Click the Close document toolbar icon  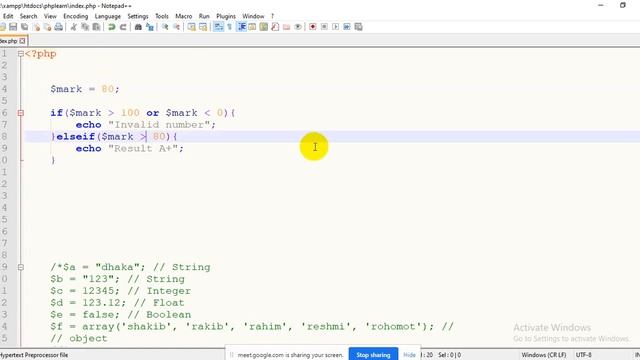(x=36, y=27)
